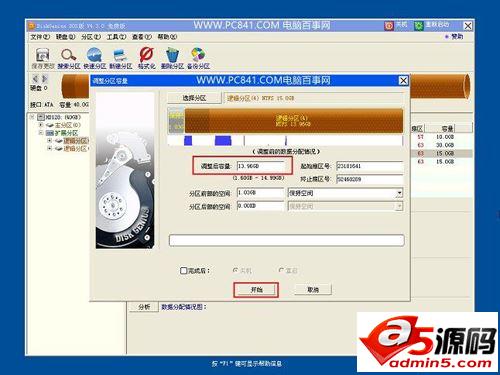Viewport: 500px width, 375px height.
Task: Click the 分析 (Analyze) button
Action: 144,307
